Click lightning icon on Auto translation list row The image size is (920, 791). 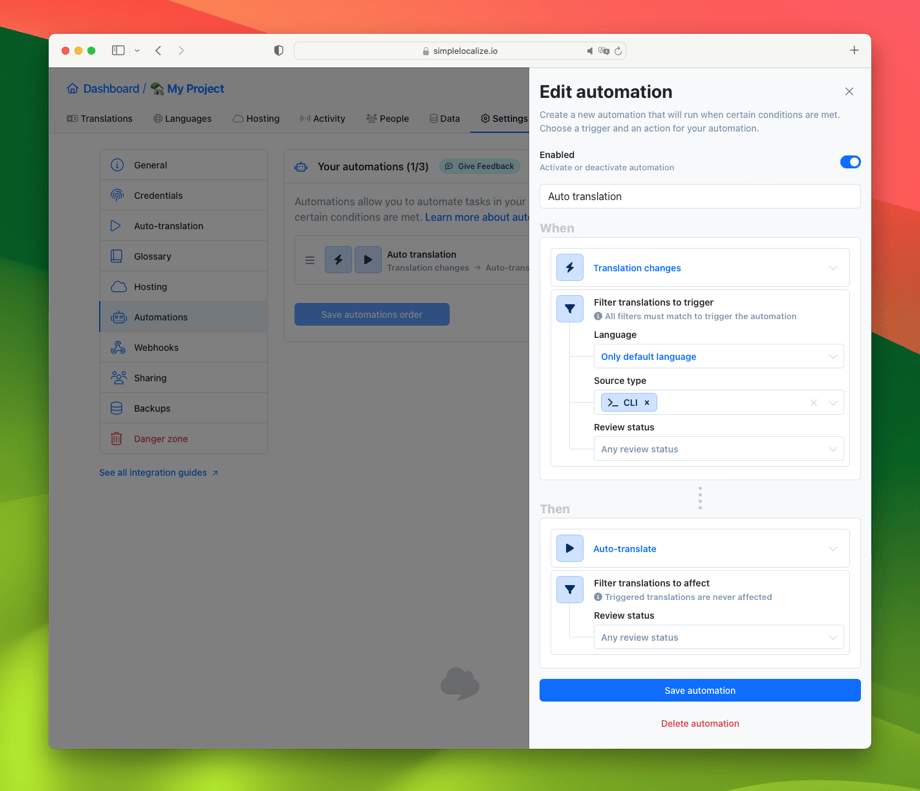coord(339,260)
